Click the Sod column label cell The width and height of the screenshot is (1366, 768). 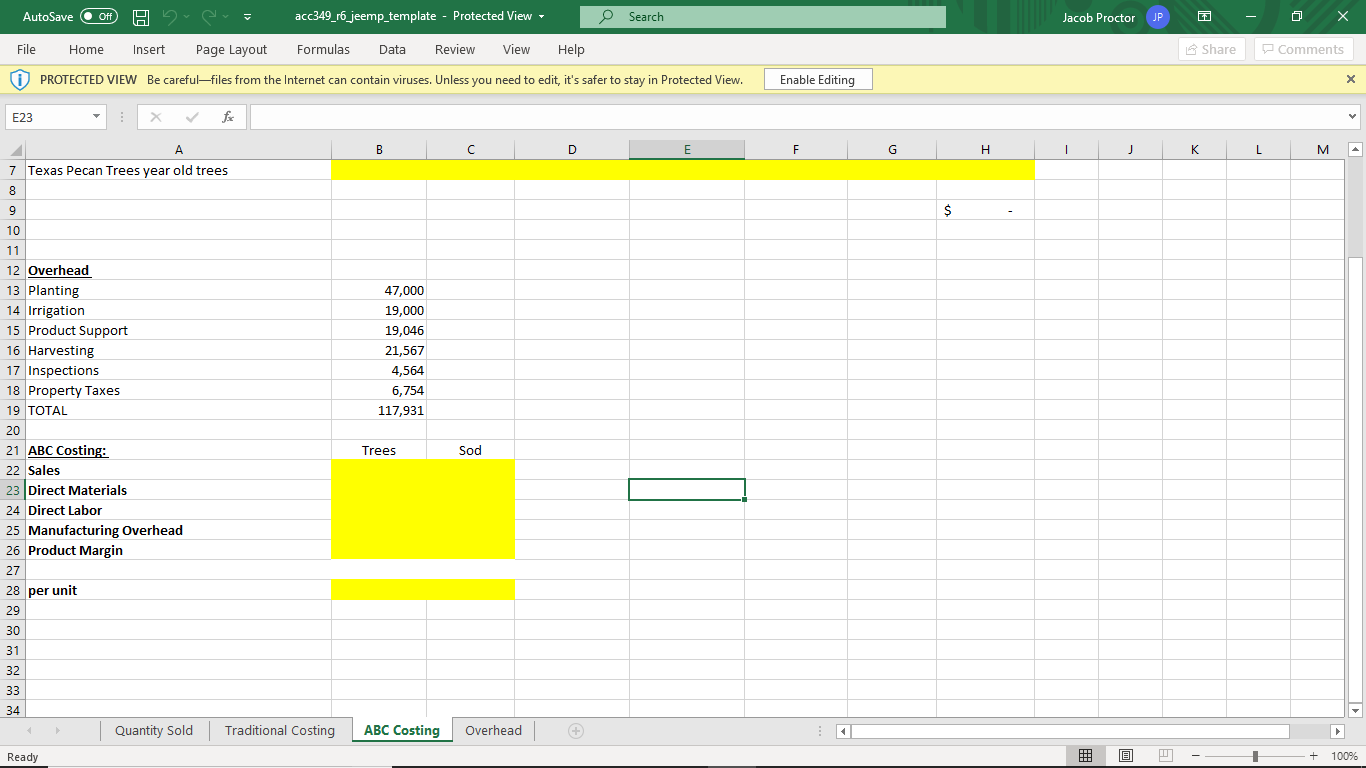(470, 450)
